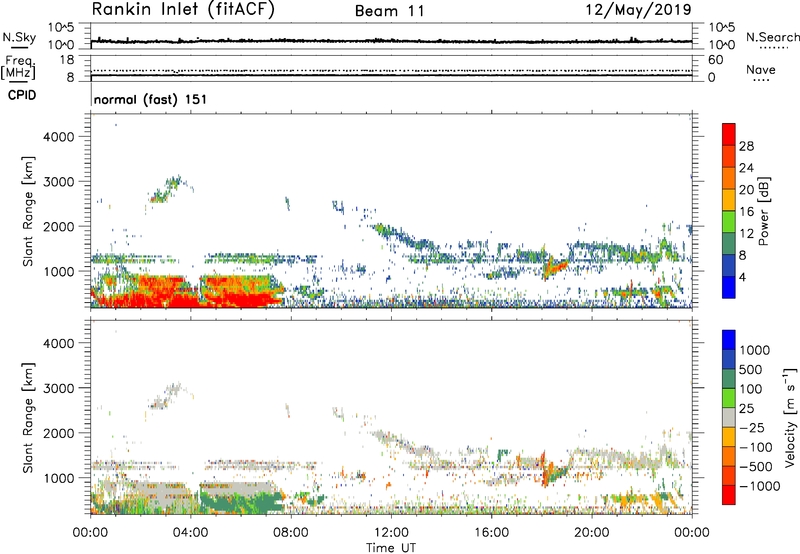Click the red high-power echo region near 06:00
Screen dimensions: 800x554
coord(240,292)
